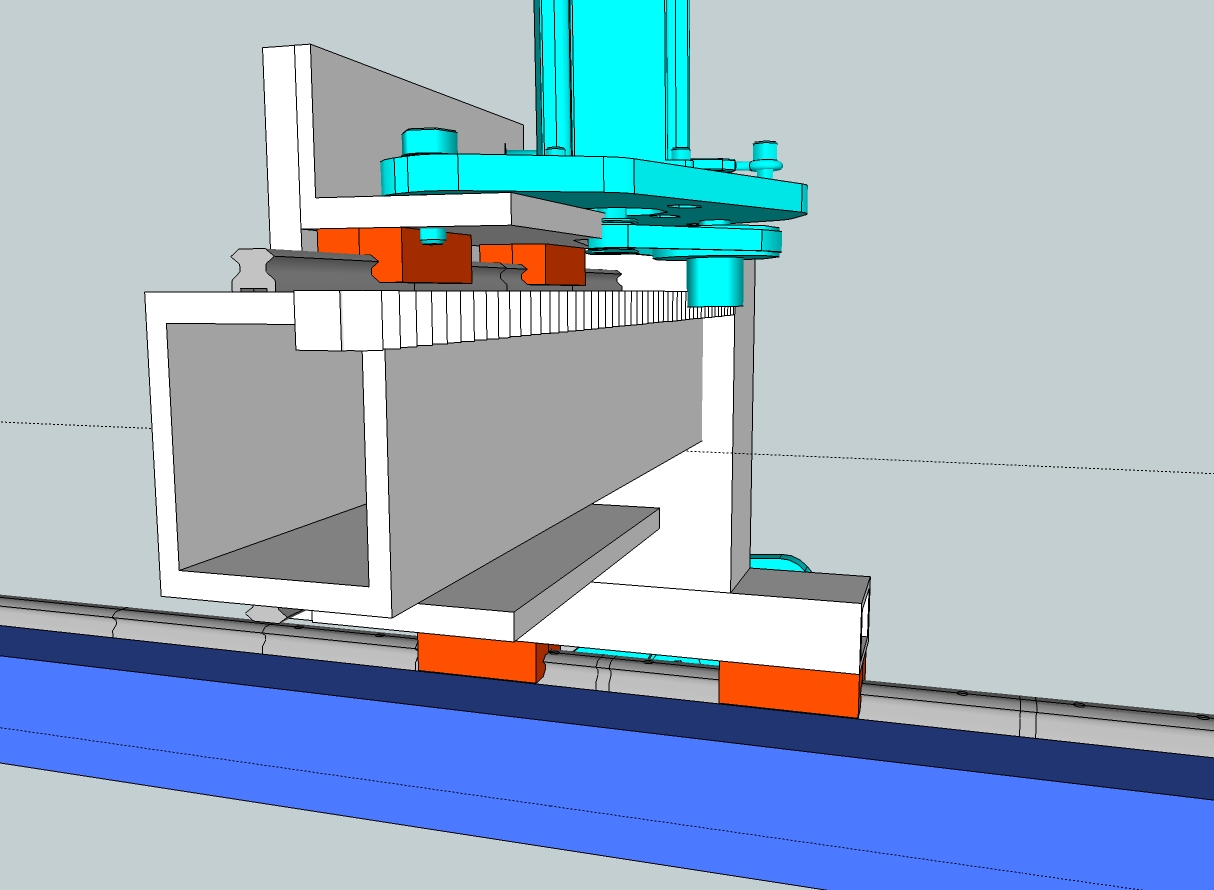Click the cyan bolt head right of the plate
The width and height of the screenshot is (1214, 890).
(766, 152)
